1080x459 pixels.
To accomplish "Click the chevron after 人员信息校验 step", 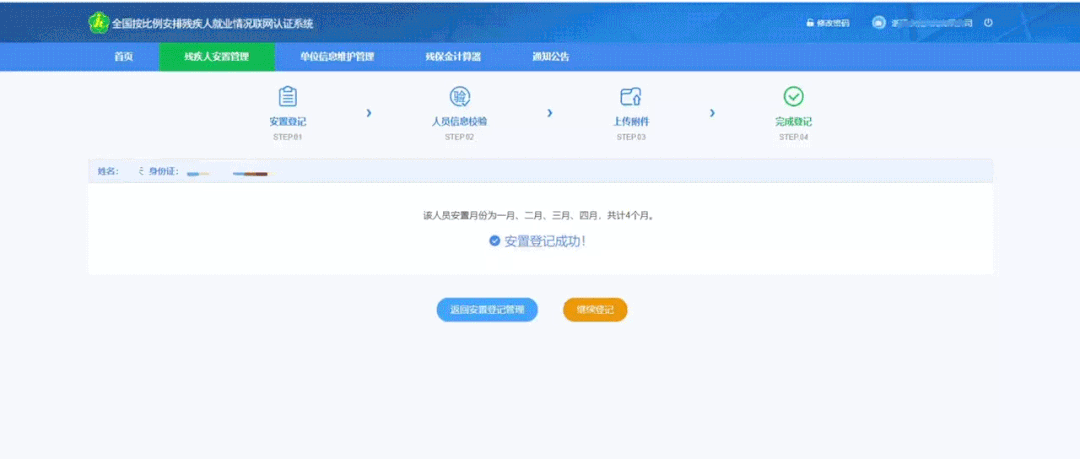I will [549, 113].
